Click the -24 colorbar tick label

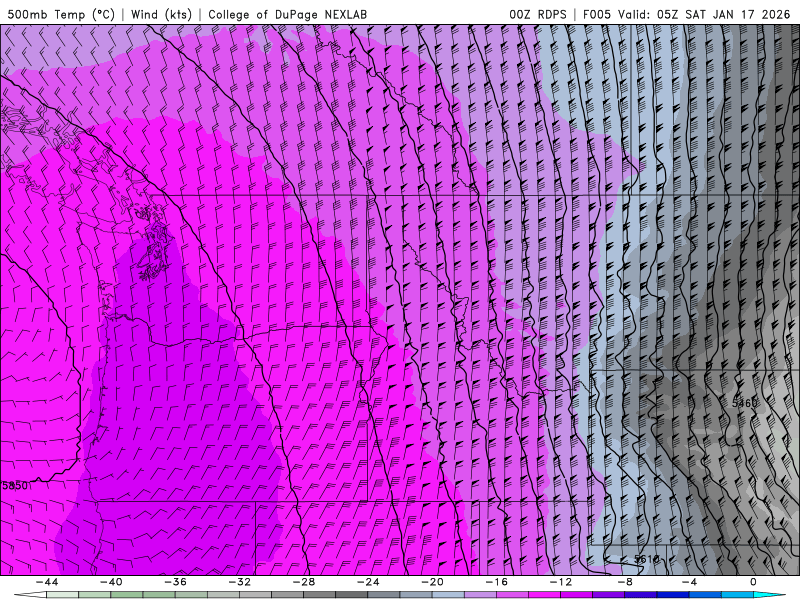[x=368, y=582]
